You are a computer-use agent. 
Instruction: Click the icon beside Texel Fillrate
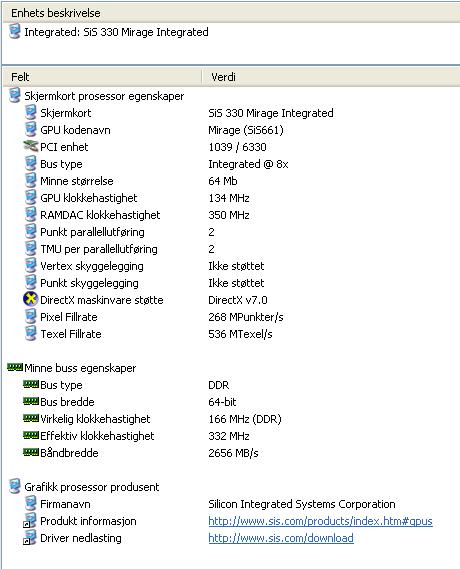click(x=31, y=333)
